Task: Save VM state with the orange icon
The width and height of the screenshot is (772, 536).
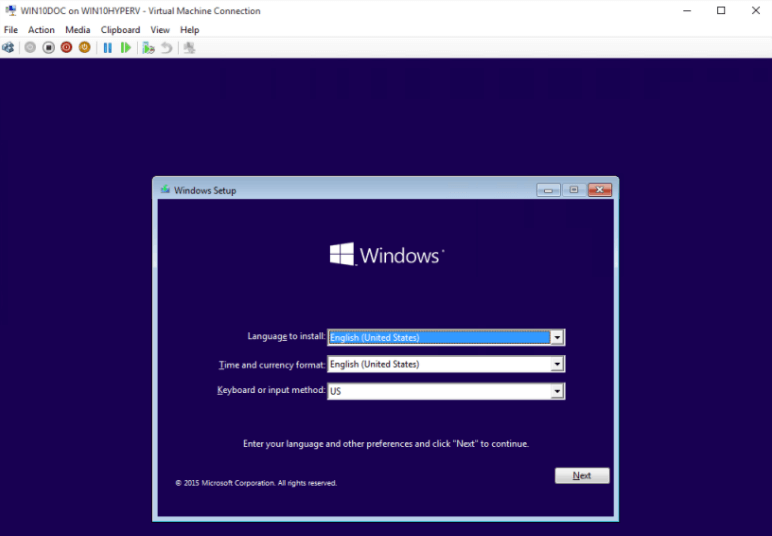Action: [85, 48]
